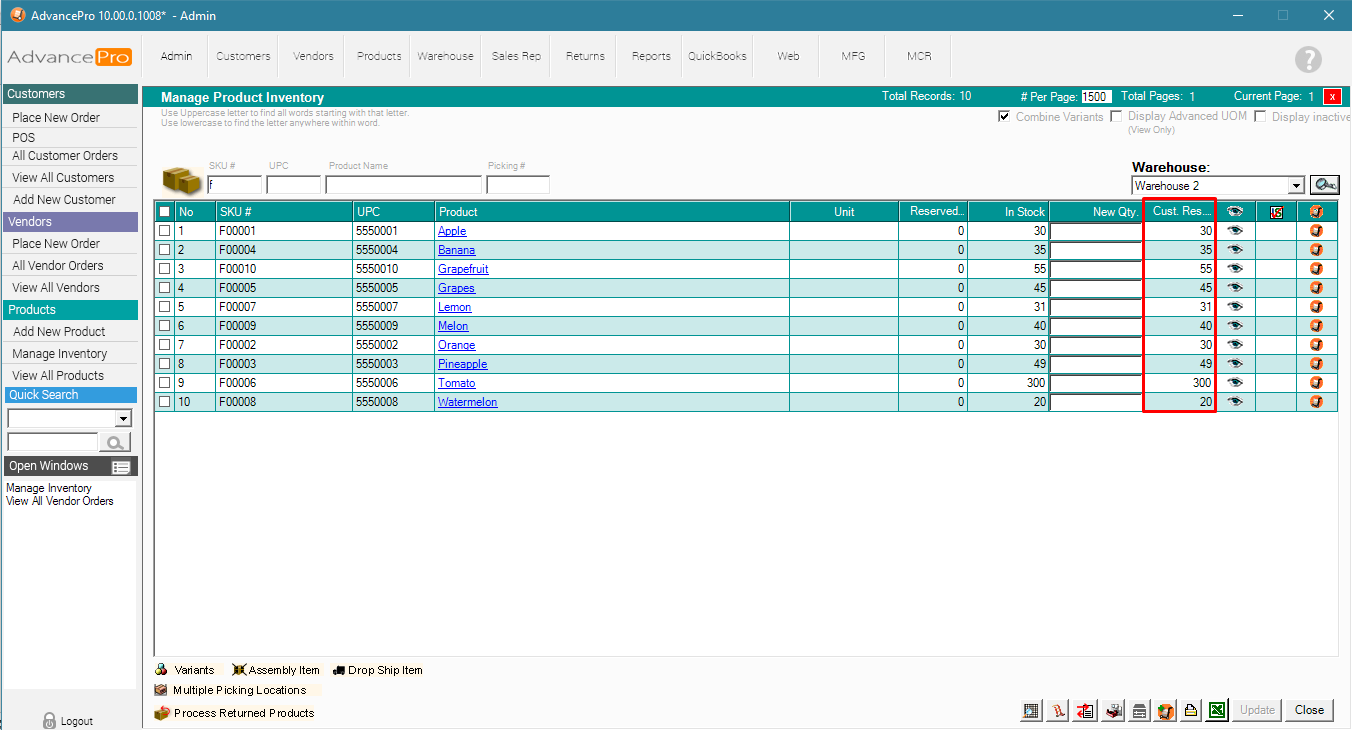Open the Reports menu
Screen dimensions: 1352x730
(651, 56)
